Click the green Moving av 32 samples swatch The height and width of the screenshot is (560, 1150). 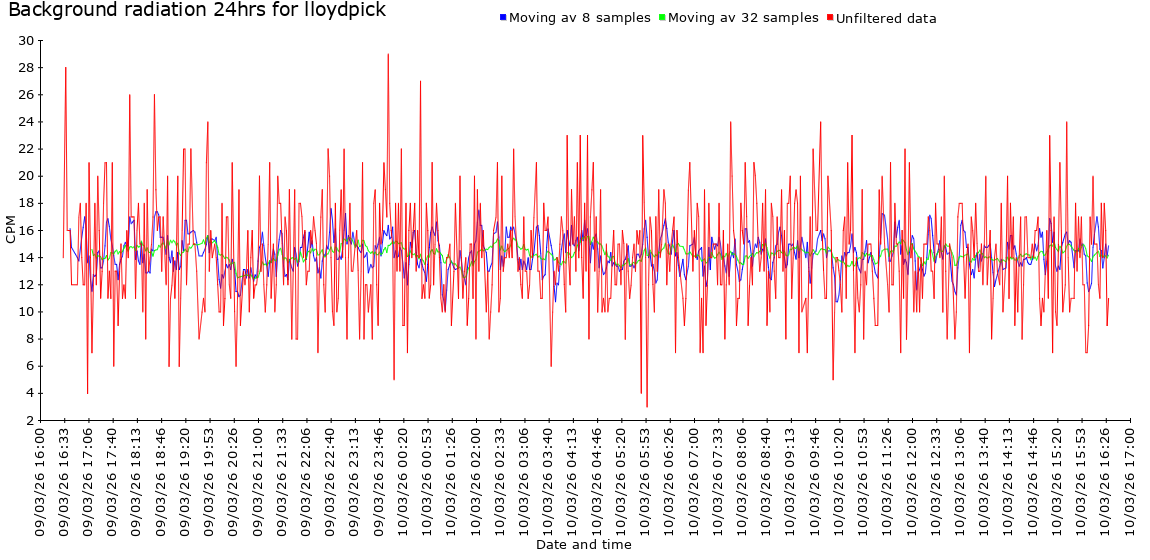point(662,18)
